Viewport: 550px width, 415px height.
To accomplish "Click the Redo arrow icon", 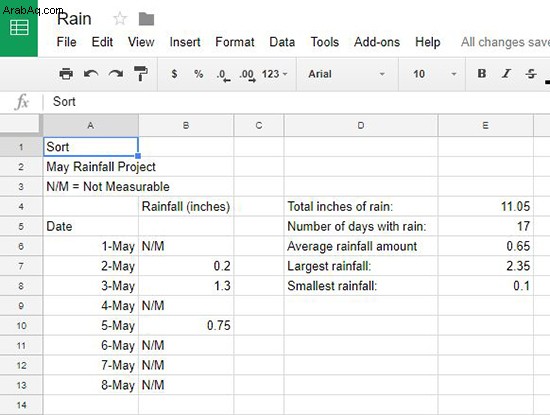I will click(116, 74).
